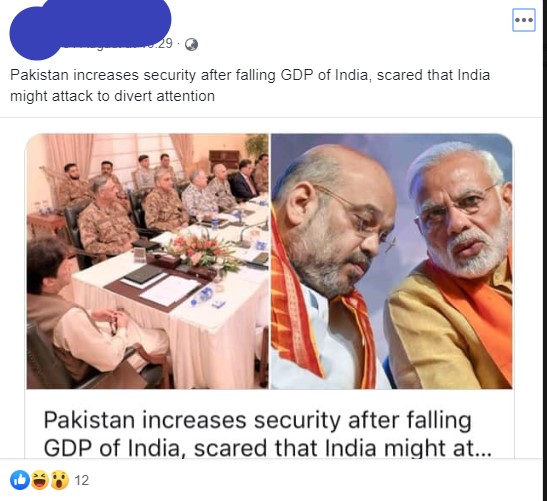The image size is (547, 501).
Task: Click caption text 'might attack to divert attention'
Action: pos(112,96)
